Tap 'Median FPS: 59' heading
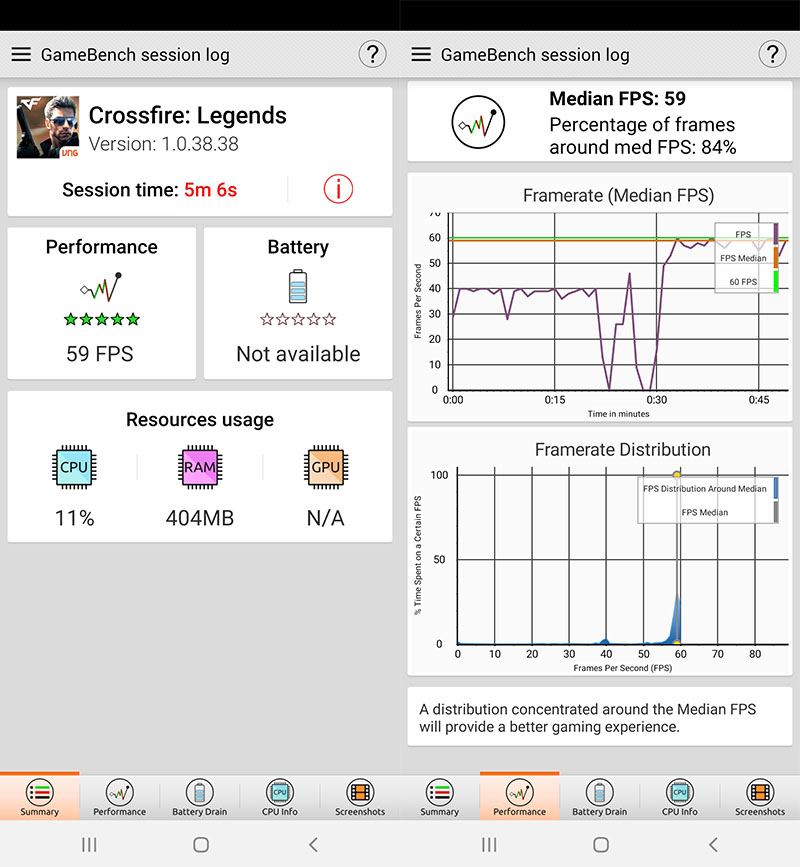 click(x=617, y=98)
